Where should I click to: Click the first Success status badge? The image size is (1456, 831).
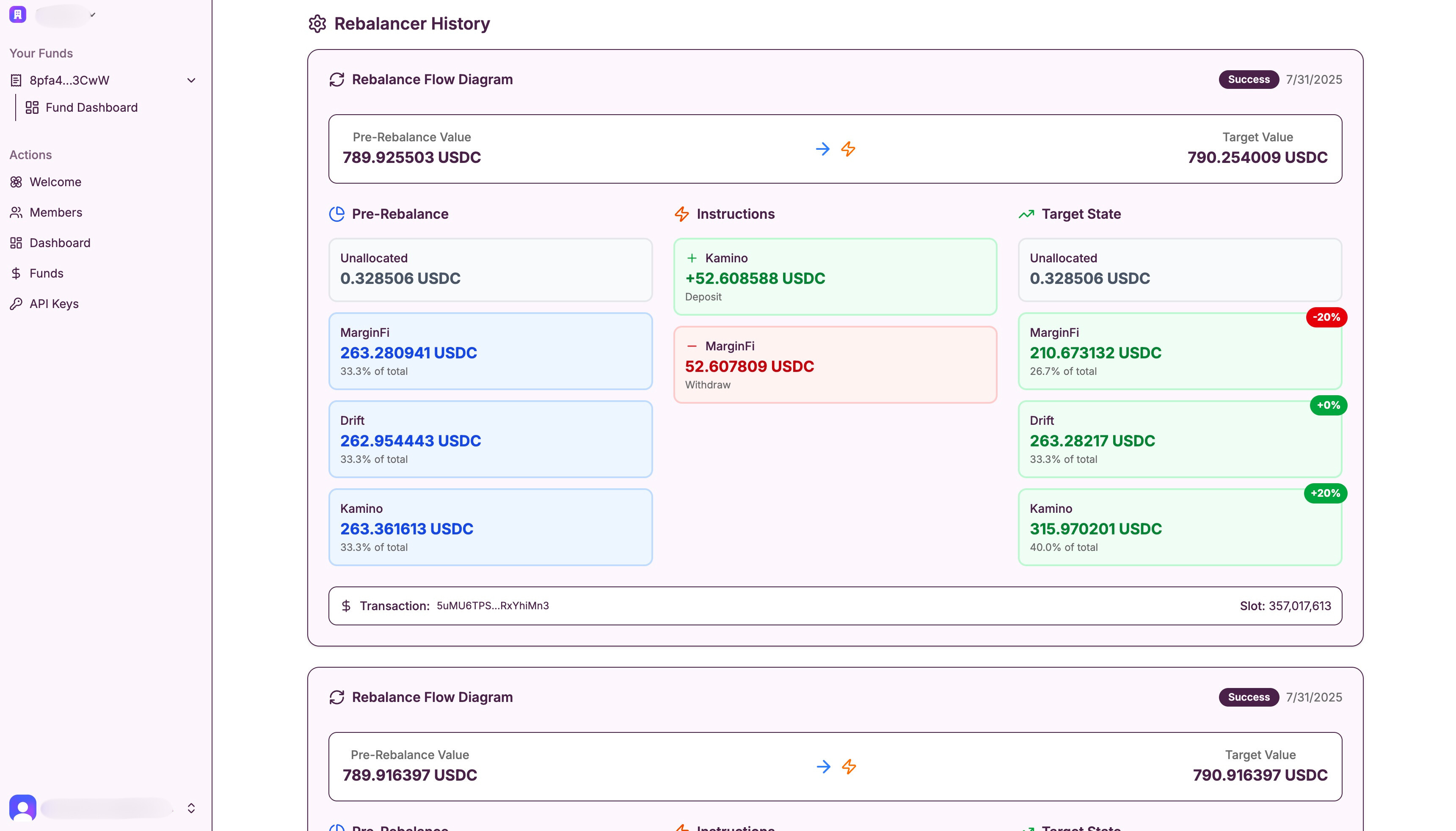coord(1248,79)
